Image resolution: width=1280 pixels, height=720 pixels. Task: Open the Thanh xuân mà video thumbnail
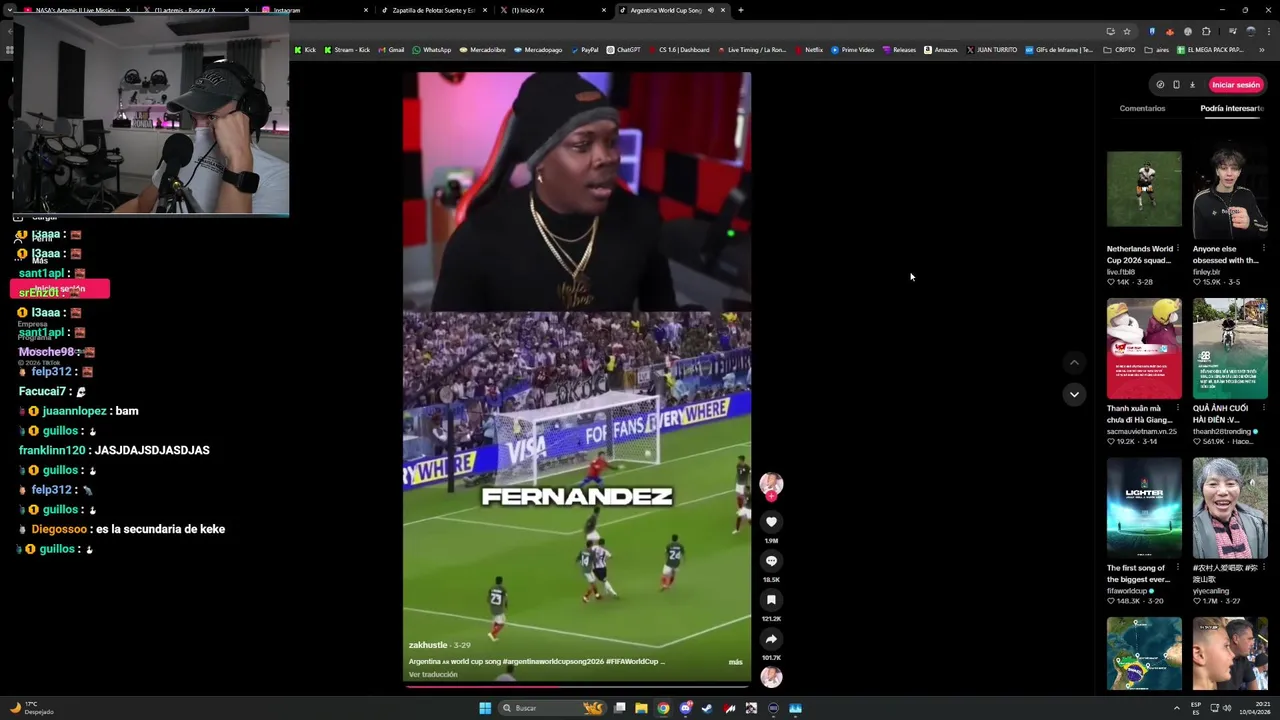click(x=1144, y=348)
